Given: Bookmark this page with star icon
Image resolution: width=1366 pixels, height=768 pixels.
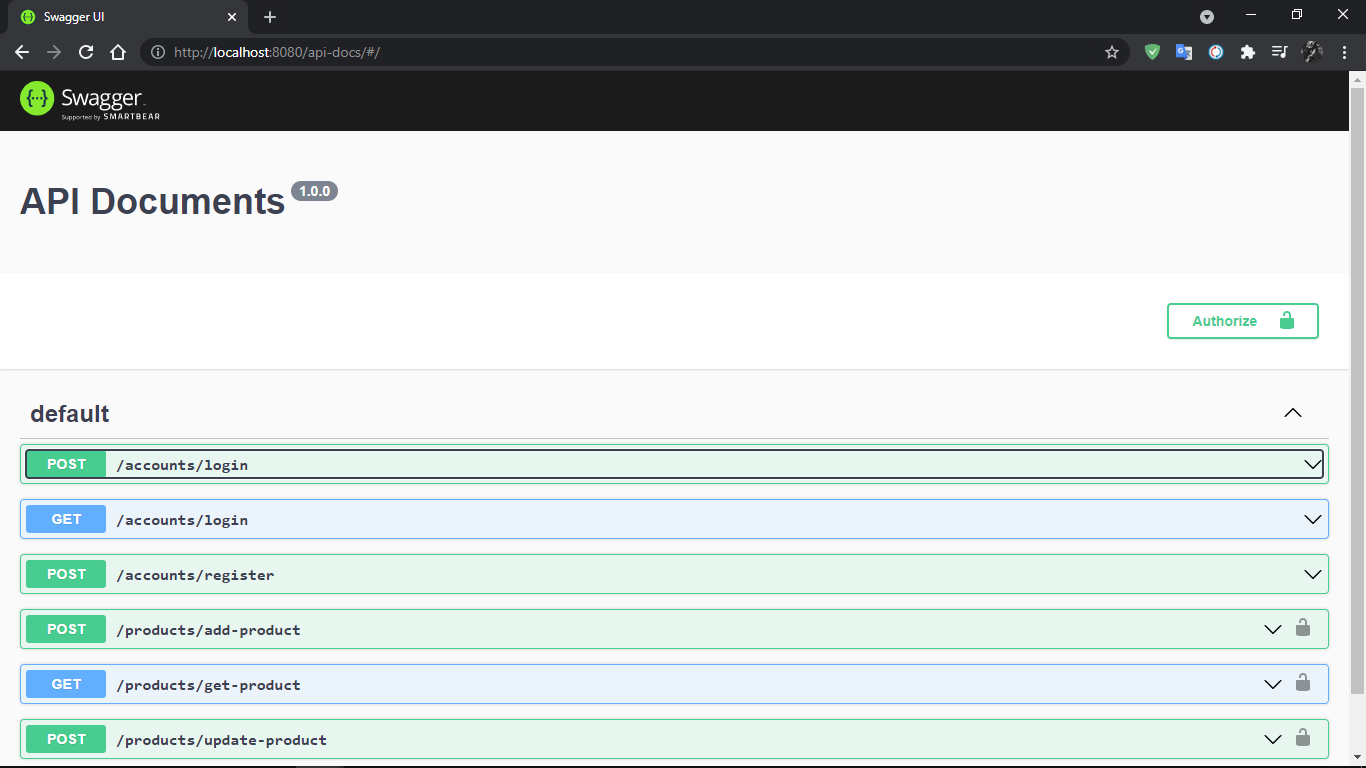Looking at the screenshot, I should (x=1111, y=52).
